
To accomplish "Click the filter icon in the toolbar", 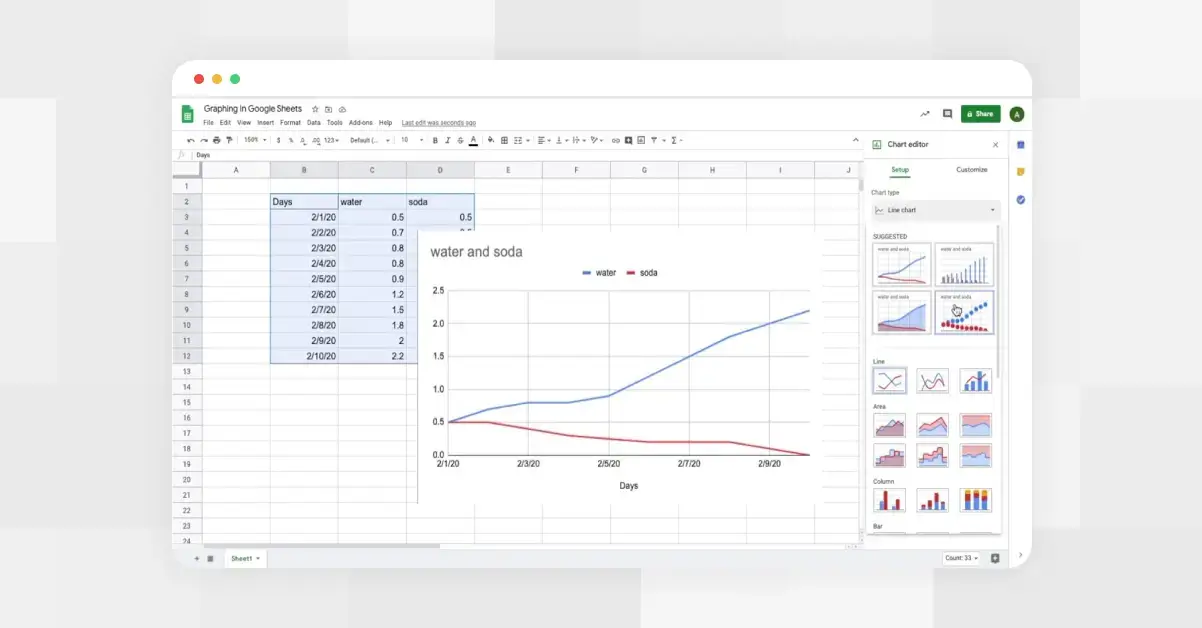I will (654, 140).
